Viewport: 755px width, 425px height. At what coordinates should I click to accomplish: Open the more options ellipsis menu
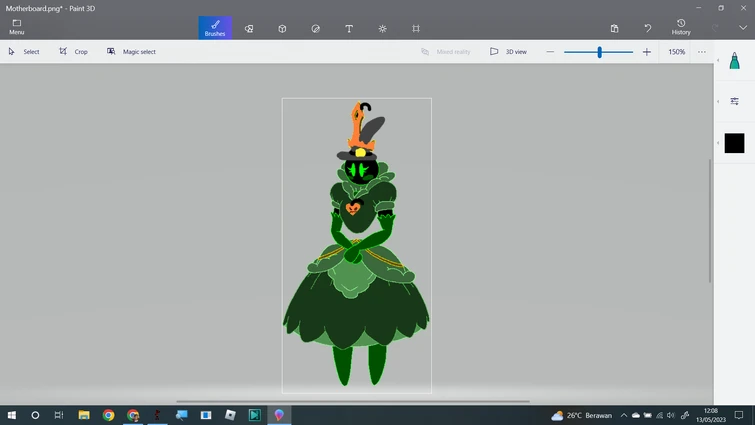(701, 52)
